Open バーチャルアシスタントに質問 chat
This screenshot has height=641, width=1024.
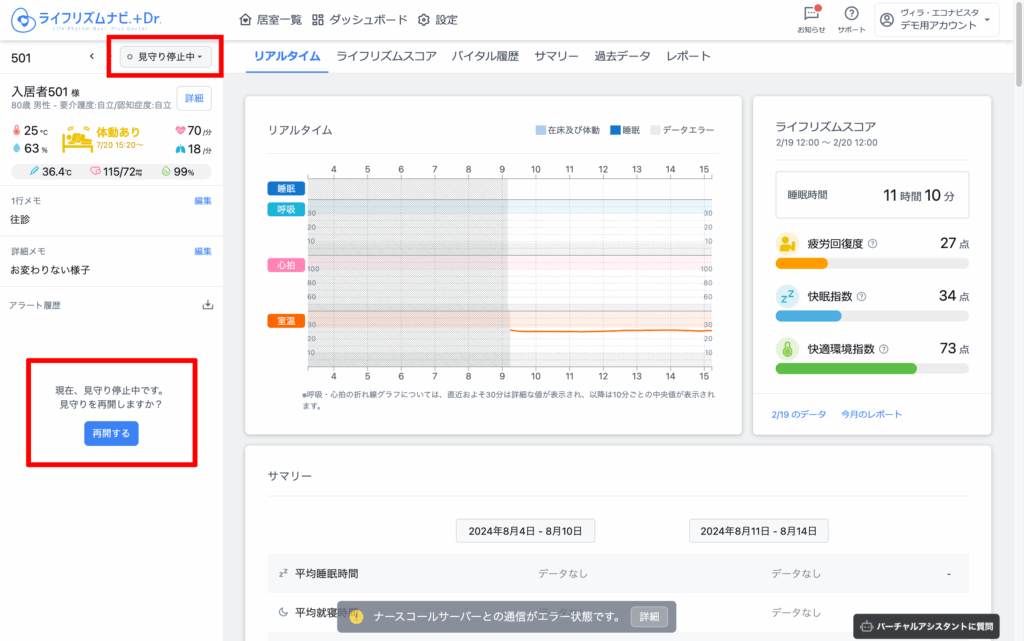[x=926, y=626]
